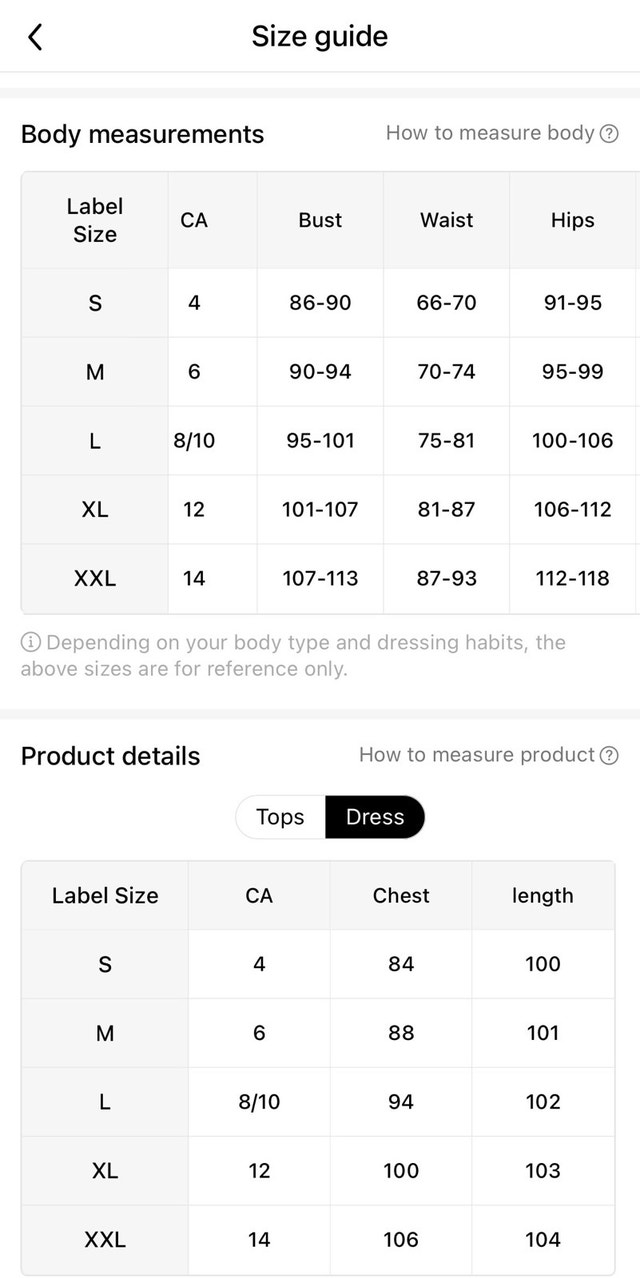Screen dimensions: 640x1278
Task: Tap the info icon beside the sizing disclaimer
Action: point(31,642)
